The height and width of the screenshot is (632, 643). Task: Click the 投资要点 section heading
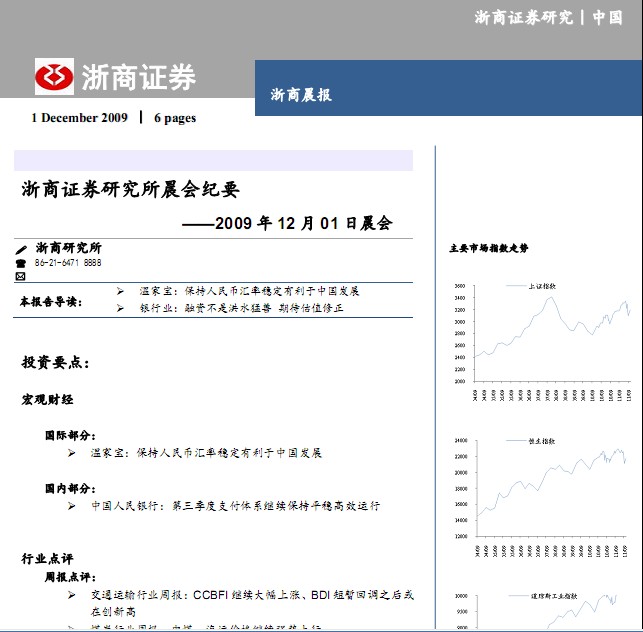56,362
